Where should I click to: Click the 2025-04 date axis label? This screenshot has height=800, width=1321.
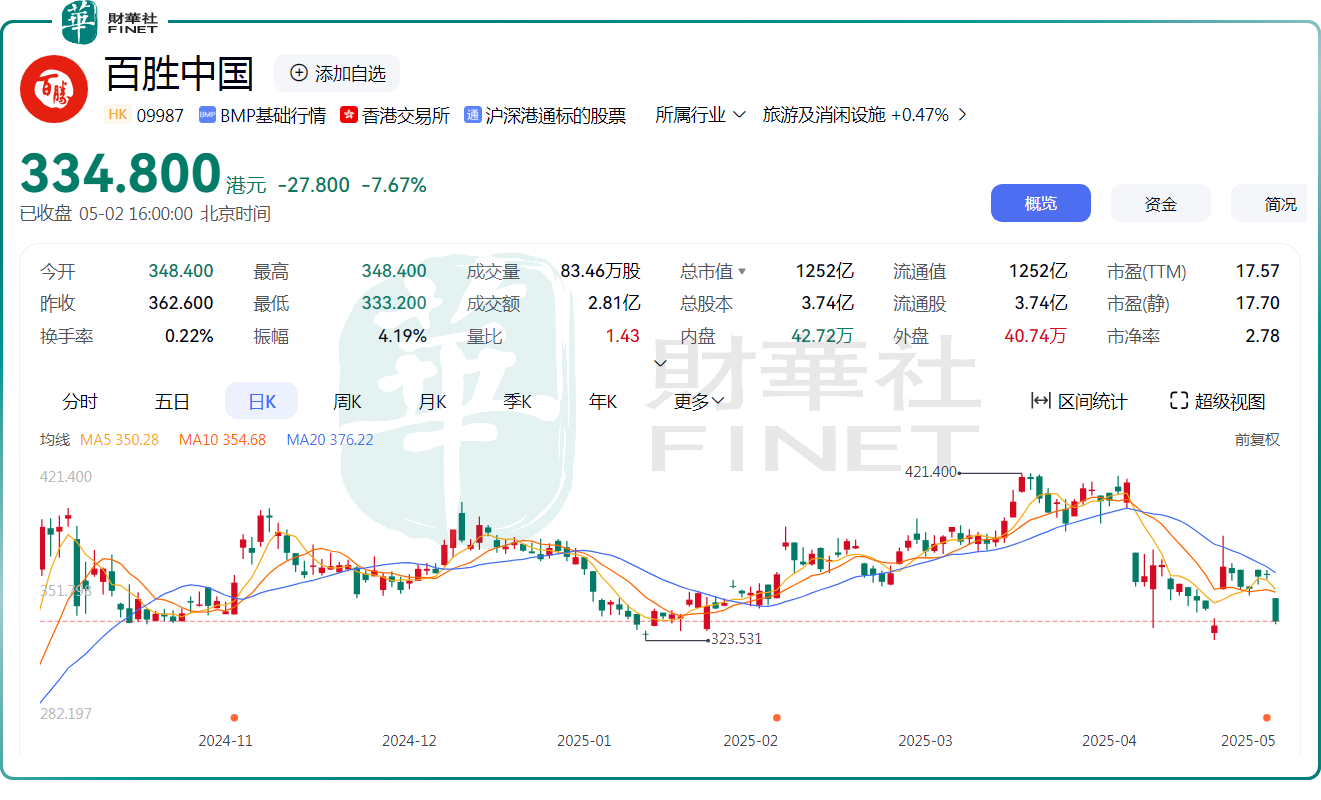point(1110,741)
